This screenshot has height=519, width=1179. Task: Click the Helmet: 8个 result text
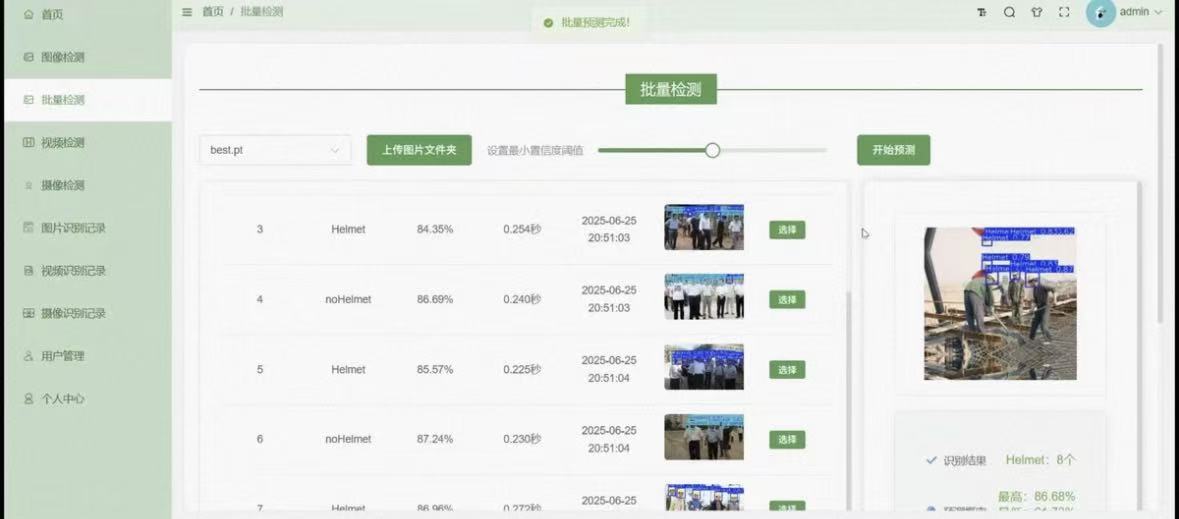point(1041,460)
